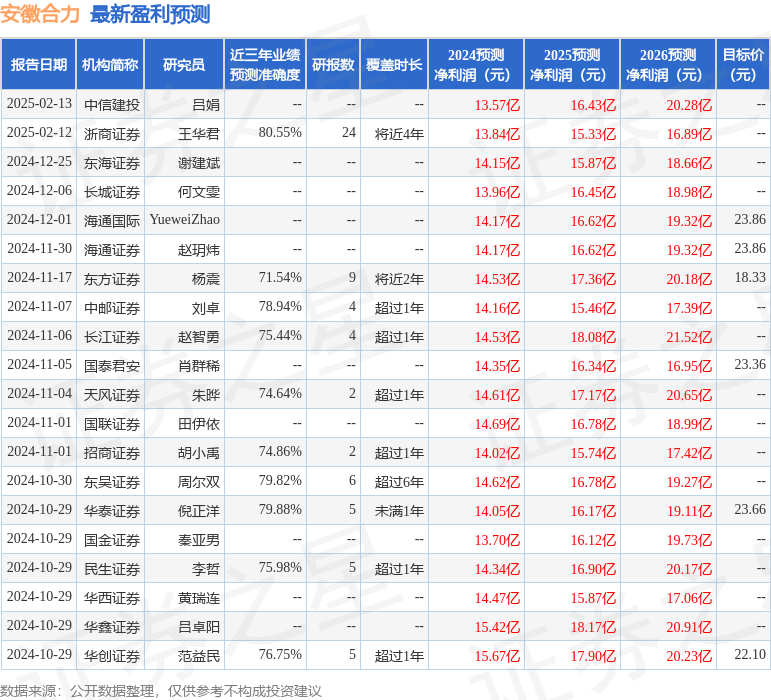Select the 浙商证券 institution cell
The height and width of the screenshot is (700, 771).
pos(112,133)
